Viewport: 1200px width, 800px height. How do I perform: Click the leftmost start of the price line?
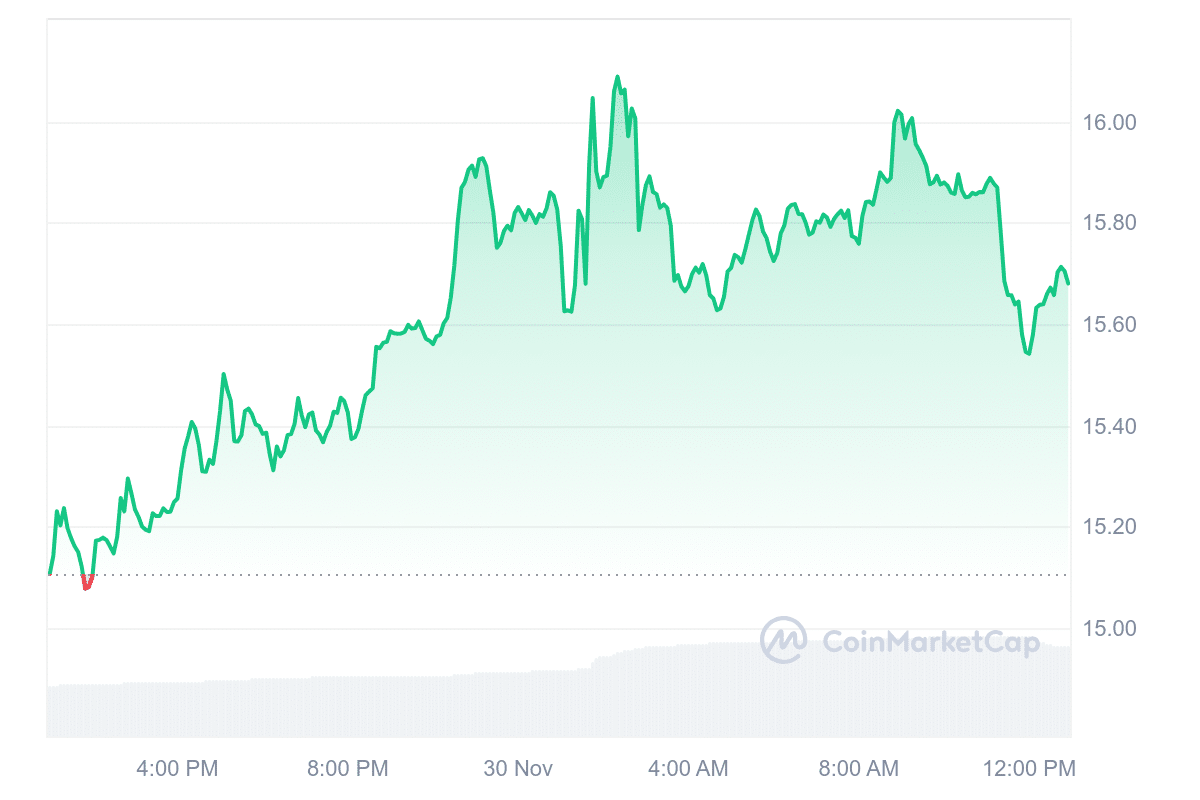(x=49, y=574)
